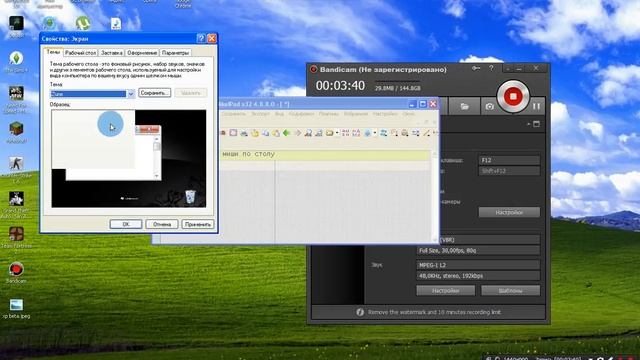Click Отмена in the display dialog

(x=162, y=224)
